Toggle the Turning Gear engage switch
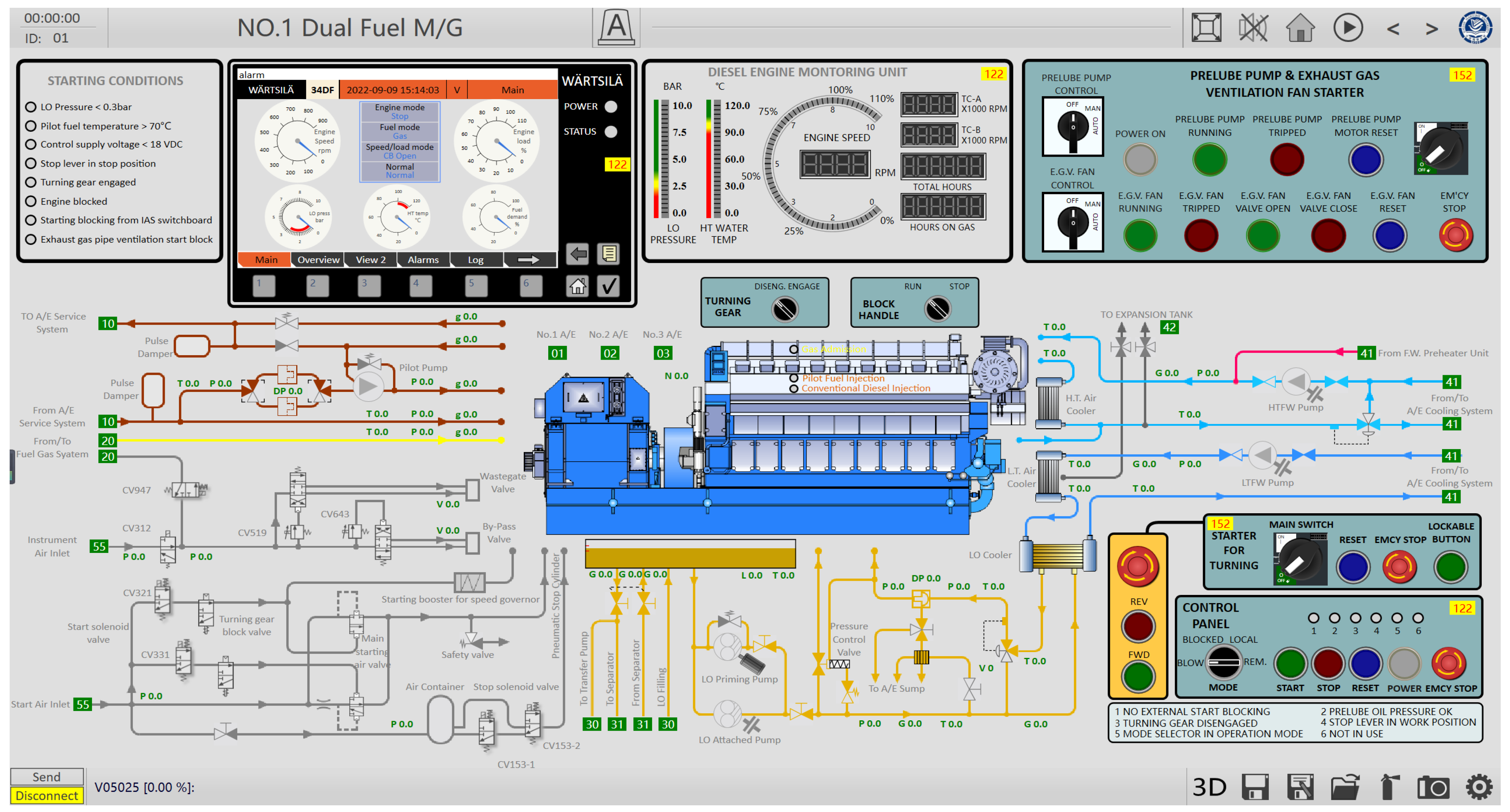 [x=784, y=309]
